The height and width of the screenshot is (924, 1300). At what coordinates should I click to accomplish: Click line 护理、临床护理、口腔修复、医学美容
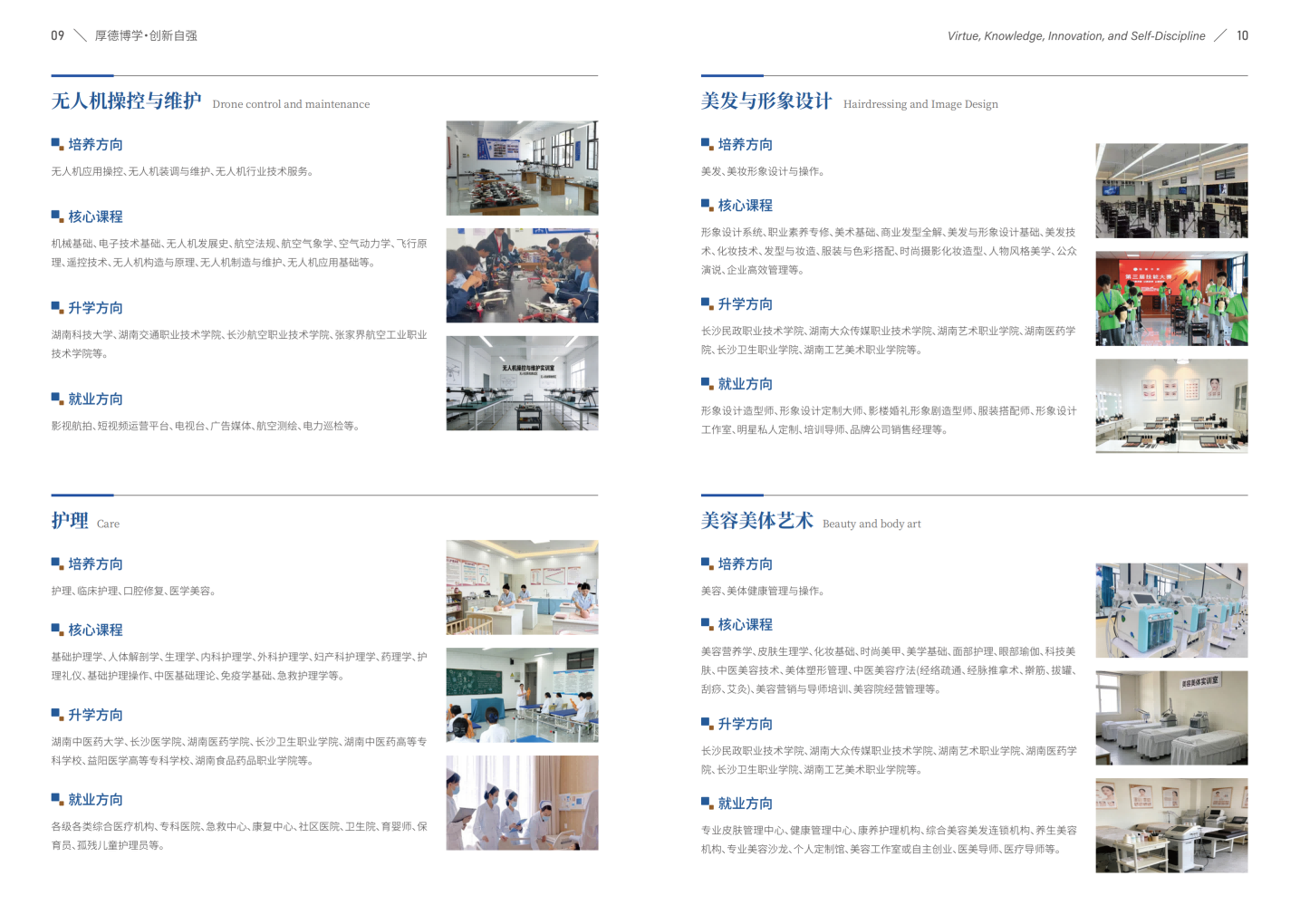pyautogui.click(x=133, y=591)
